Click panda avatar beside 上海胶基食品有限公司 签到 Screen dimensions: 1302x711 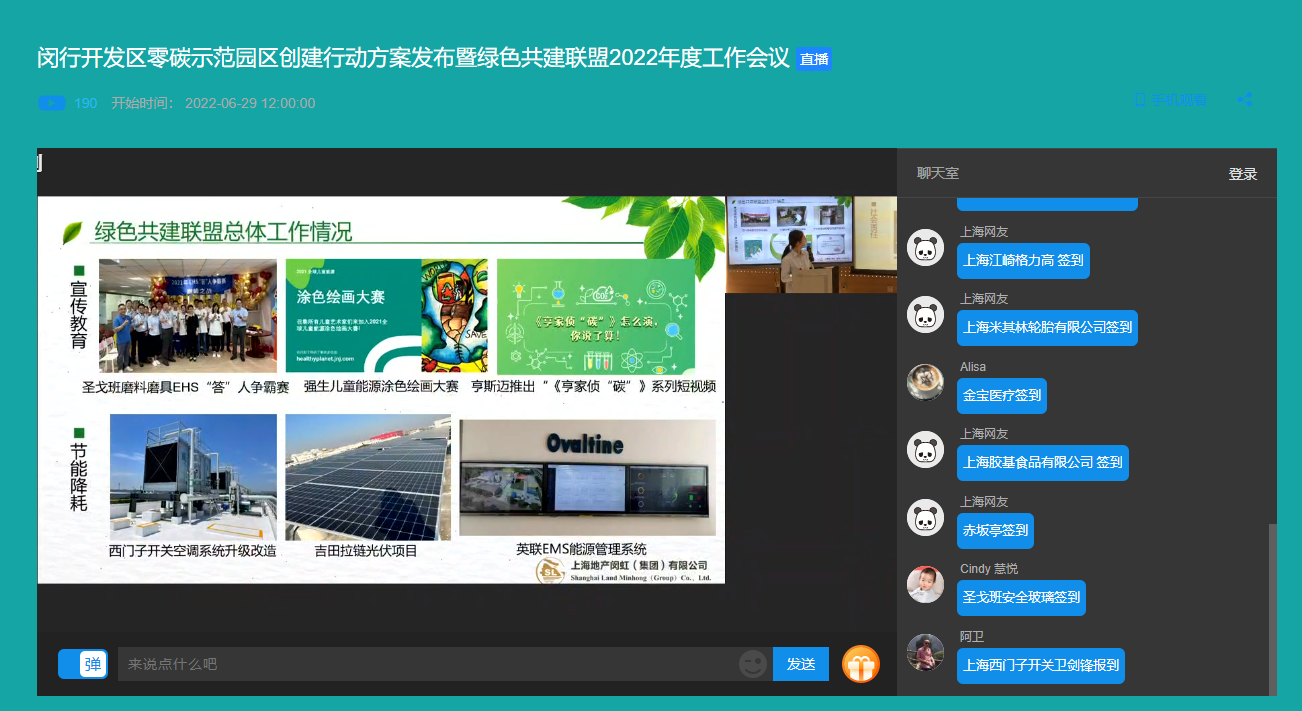pos(925,449)
